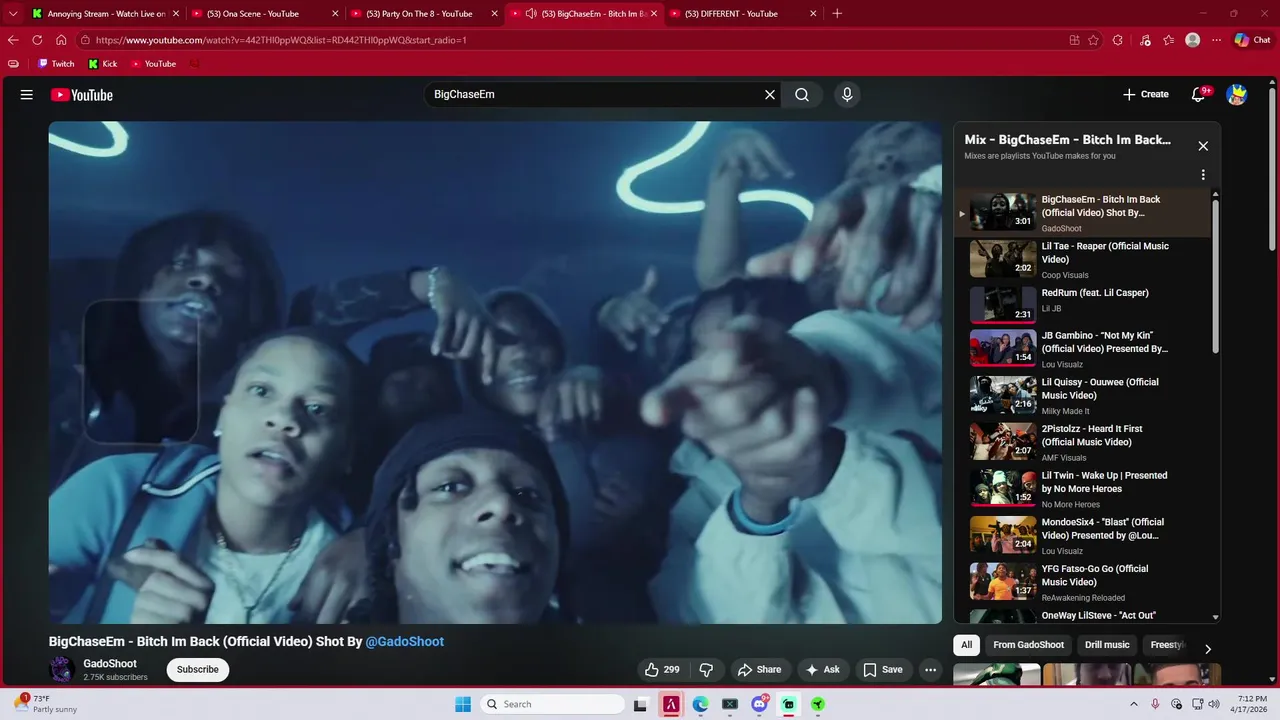Subscribe to GadoShoot
1280x720 pixels.
click(x=198, y=670)
